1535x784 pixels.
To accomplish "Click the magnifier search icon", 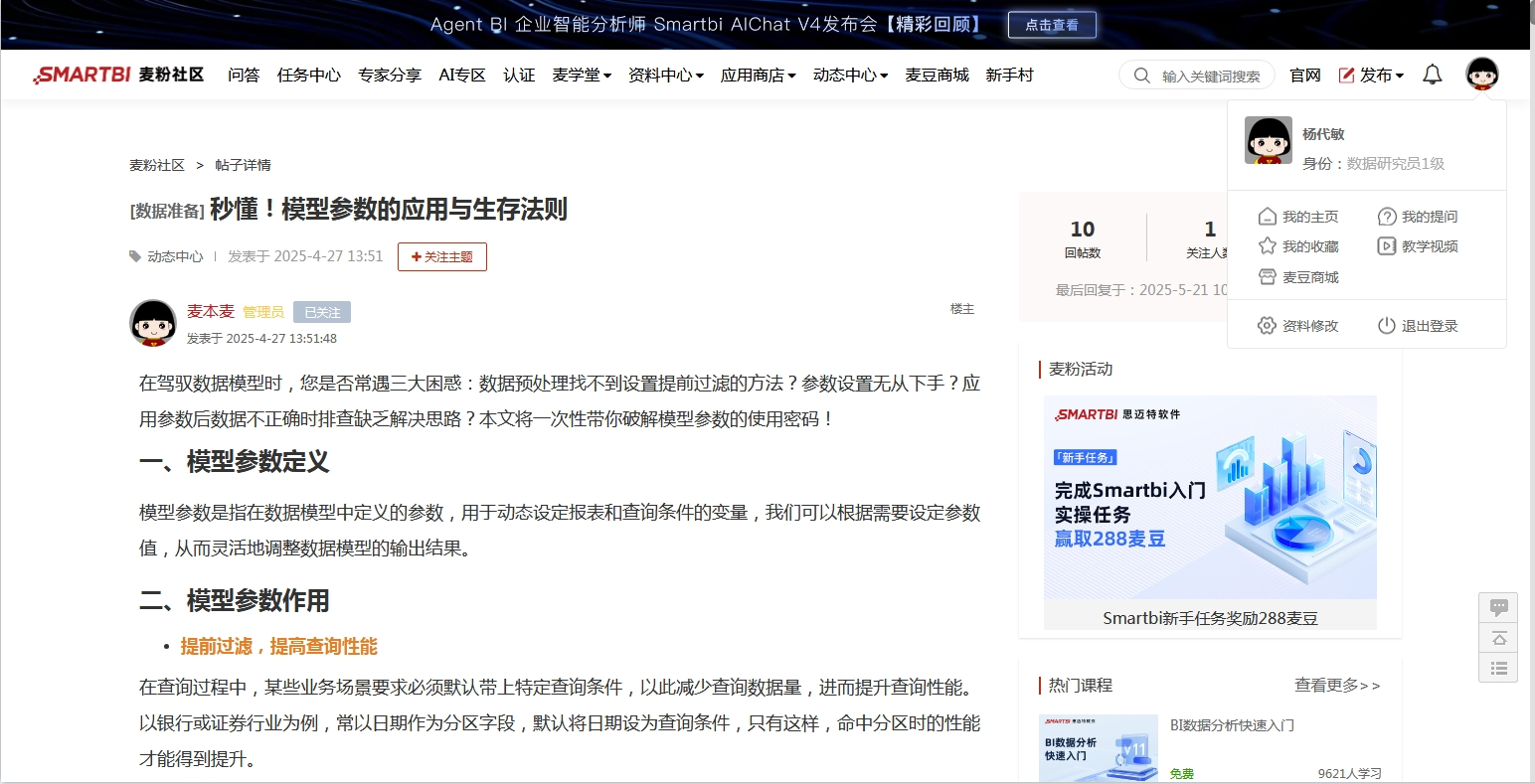I will point(1142,76).
